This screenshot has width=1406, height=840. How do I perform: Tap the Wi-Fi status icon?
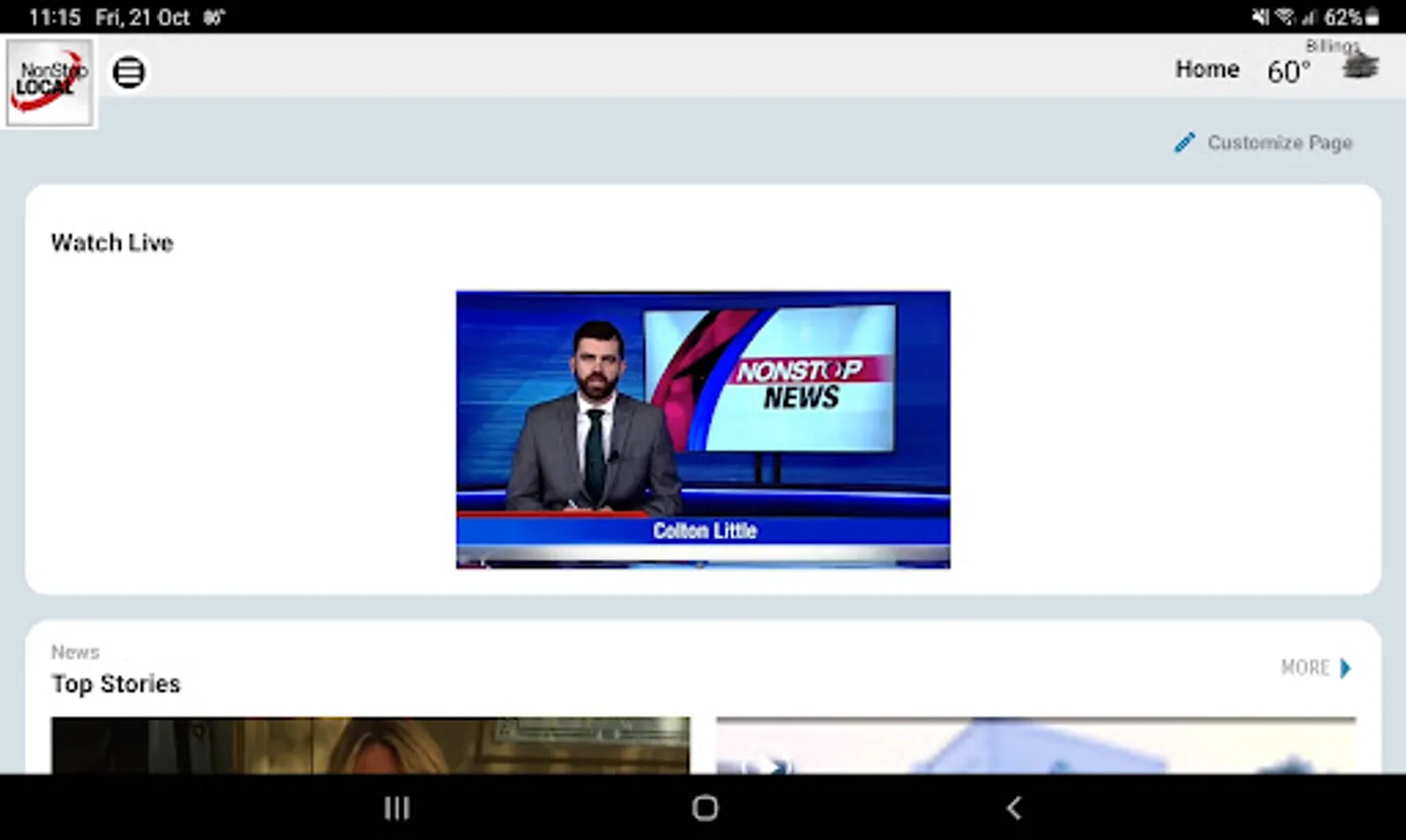coord(1285,17)
